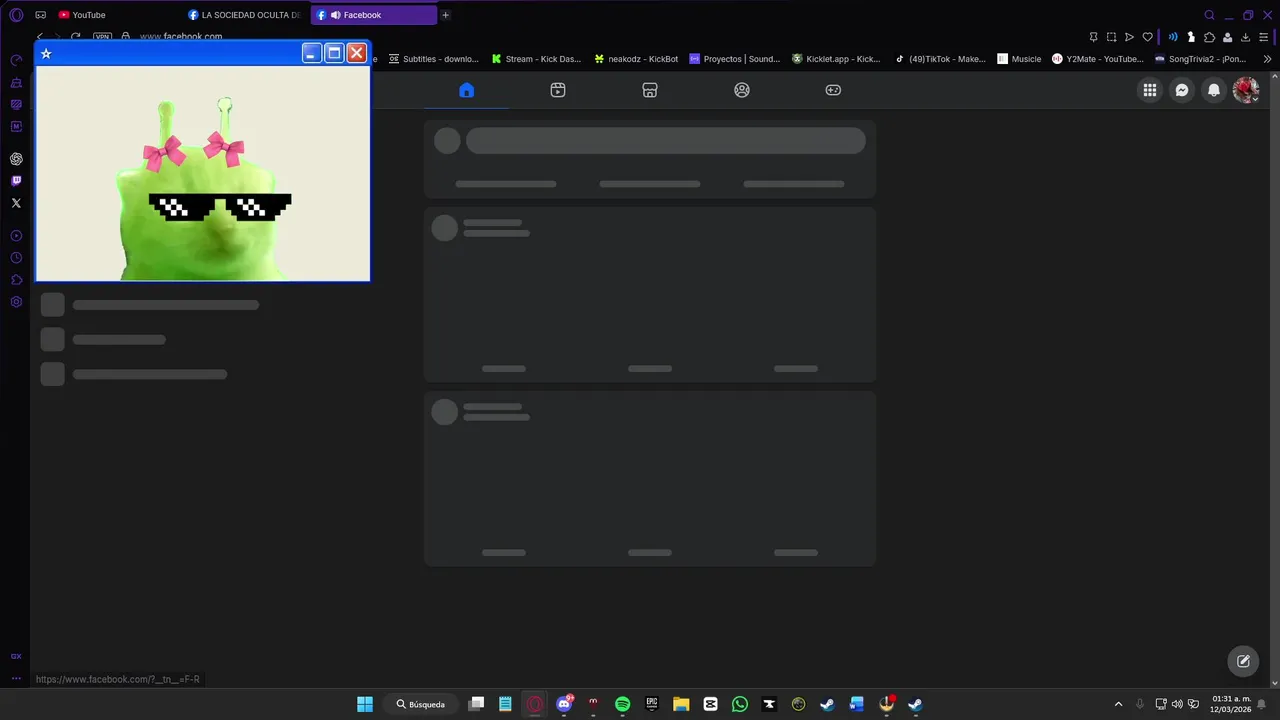Image resolution: width=1280 pixels, height=720 pixels.
Task: Open the history clock sidebar icon
Action: pyautogui.click(x=16, y=258)
